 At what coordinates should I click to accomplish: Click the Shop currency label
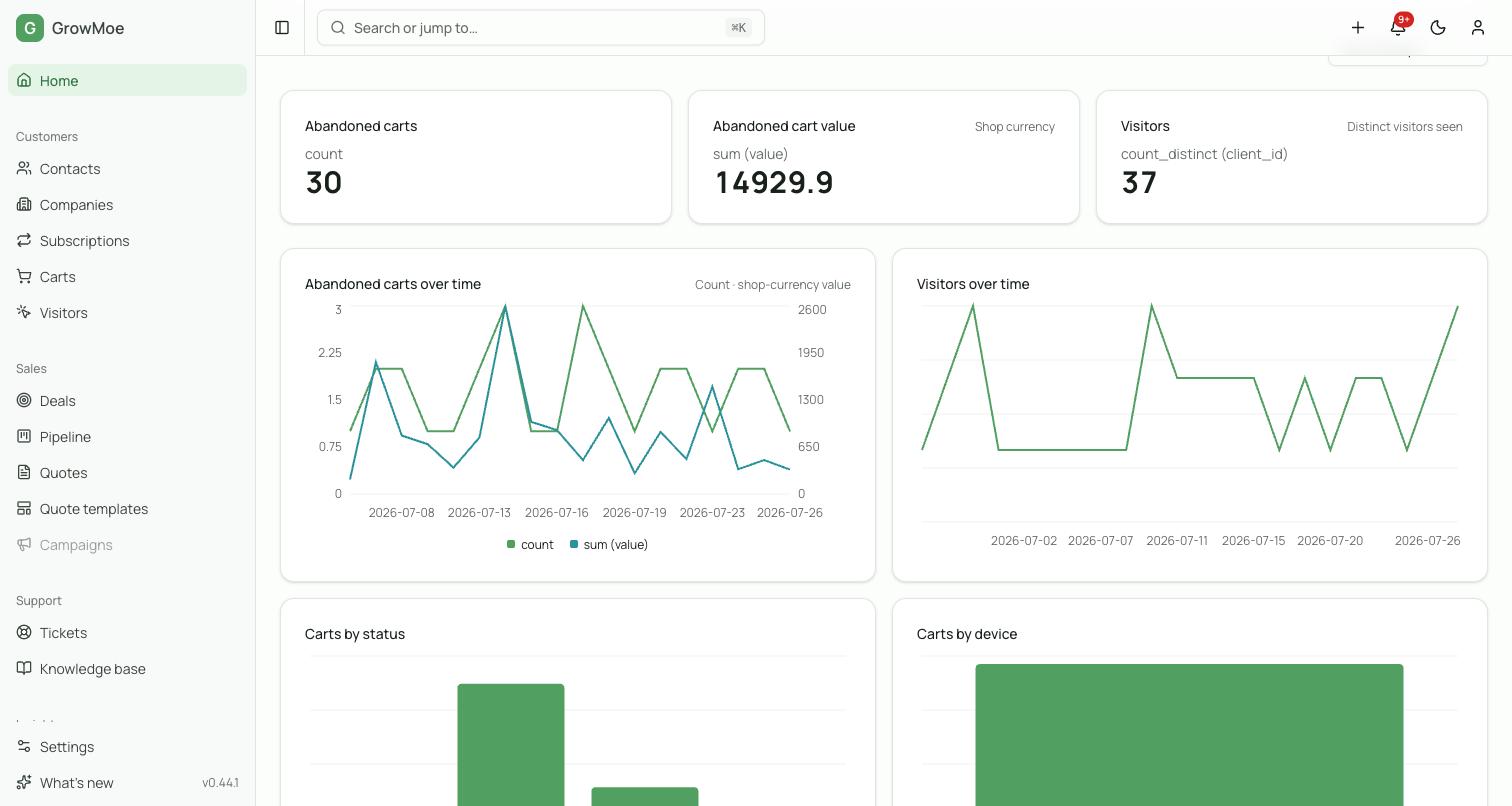tap(1015, 127)
